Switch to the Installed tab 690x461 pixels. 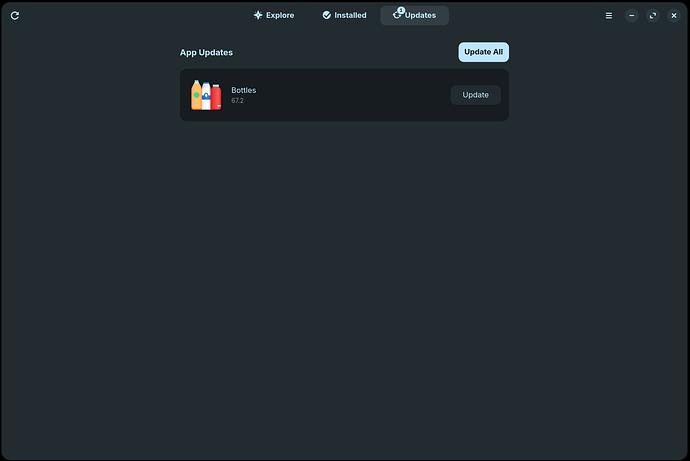click(x=344, y=15)
